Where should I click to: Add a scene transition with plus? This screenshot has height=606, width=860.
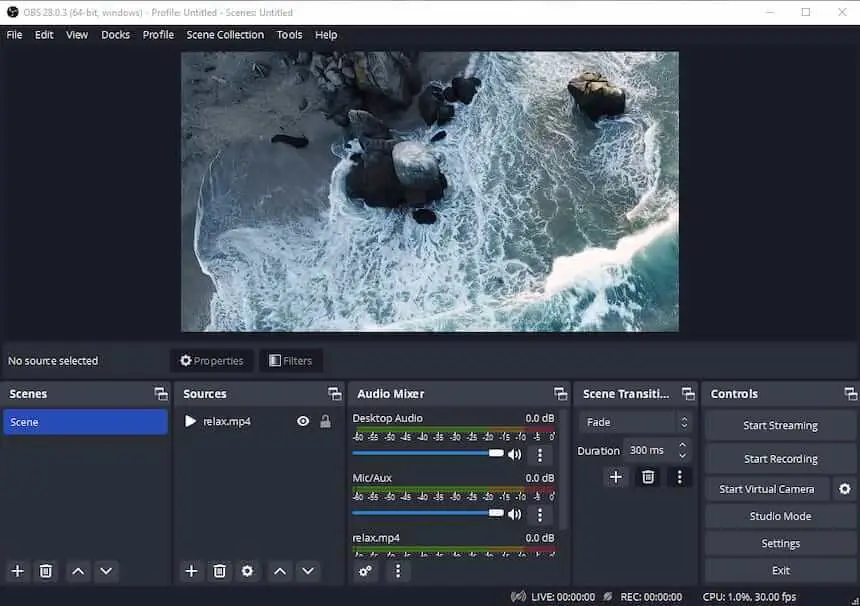coord(616,477)
